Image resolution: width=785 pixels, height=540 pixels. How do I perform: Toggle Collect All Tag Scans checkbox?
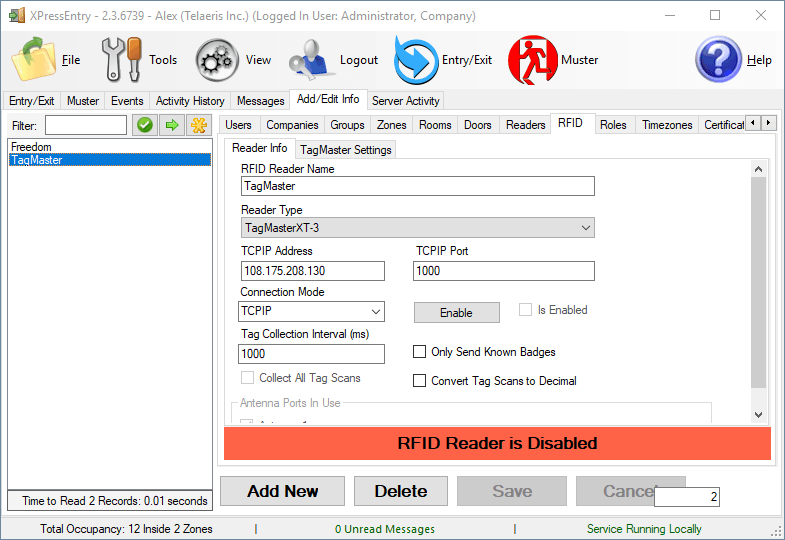(x=247, y=377)
